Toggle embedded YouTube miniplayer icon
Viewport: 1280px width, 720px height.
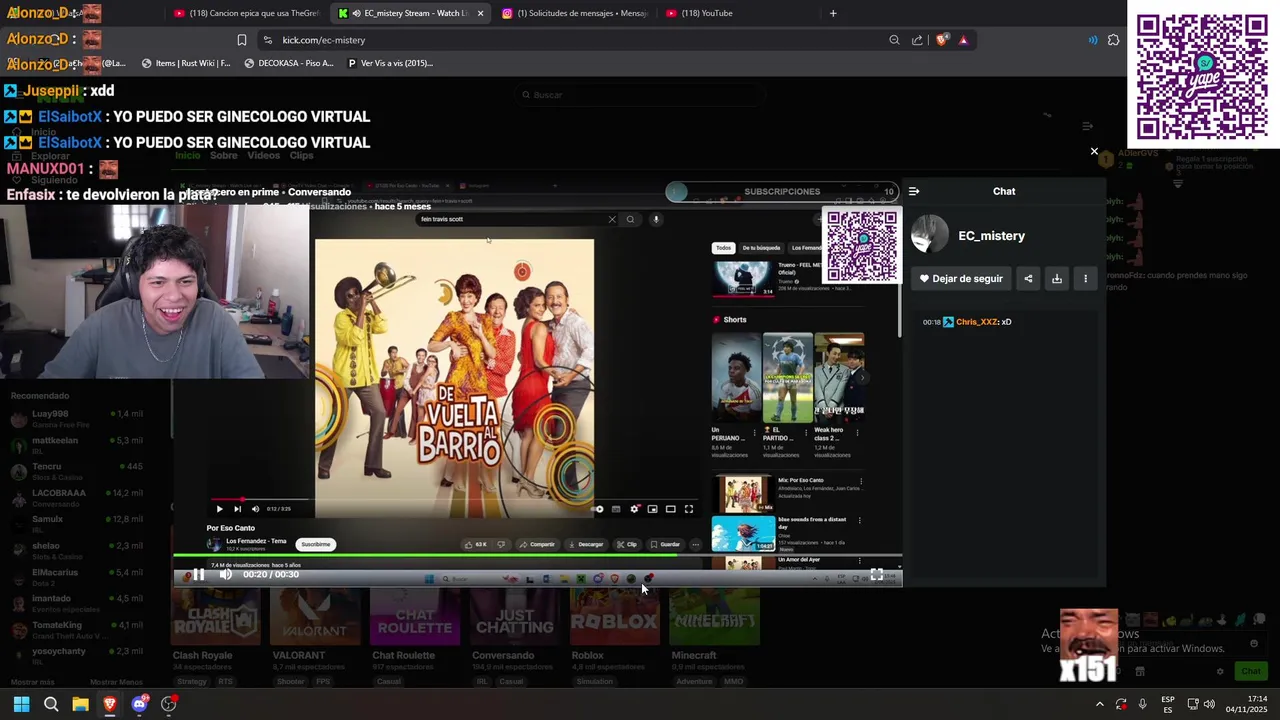click(x=652, y=509)
